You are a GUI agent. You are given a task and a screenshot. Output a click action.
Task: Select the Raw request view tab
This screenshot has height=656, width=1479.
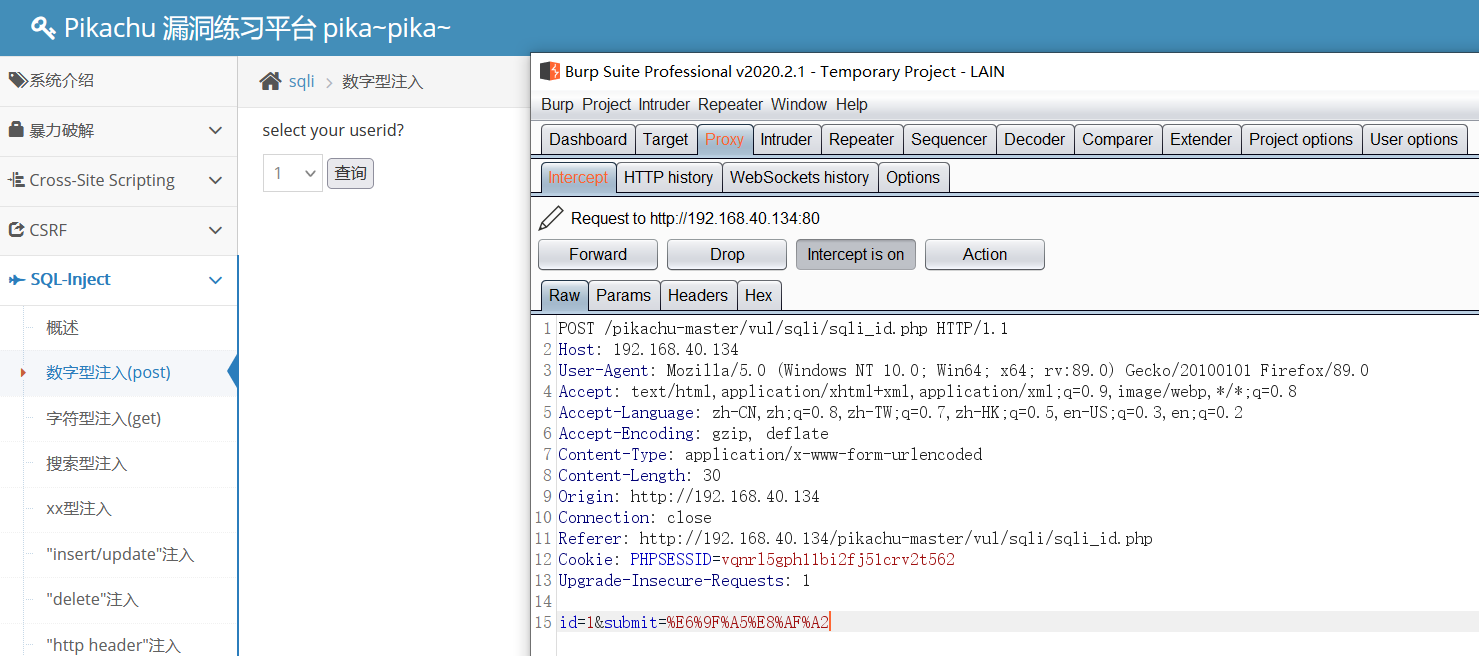pyautogui.click(x=564, y=295)
